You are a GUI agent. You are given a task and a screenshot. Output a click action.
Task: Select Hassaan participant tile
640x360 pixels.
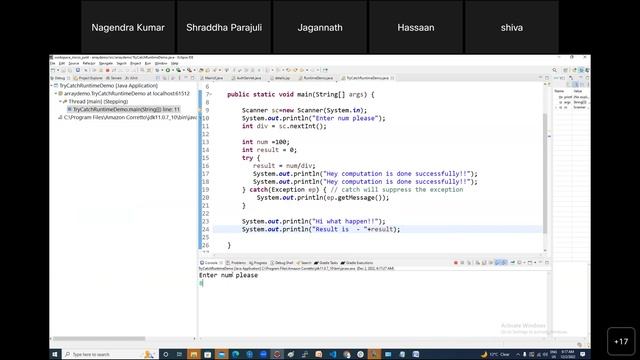tap(416, 27)
